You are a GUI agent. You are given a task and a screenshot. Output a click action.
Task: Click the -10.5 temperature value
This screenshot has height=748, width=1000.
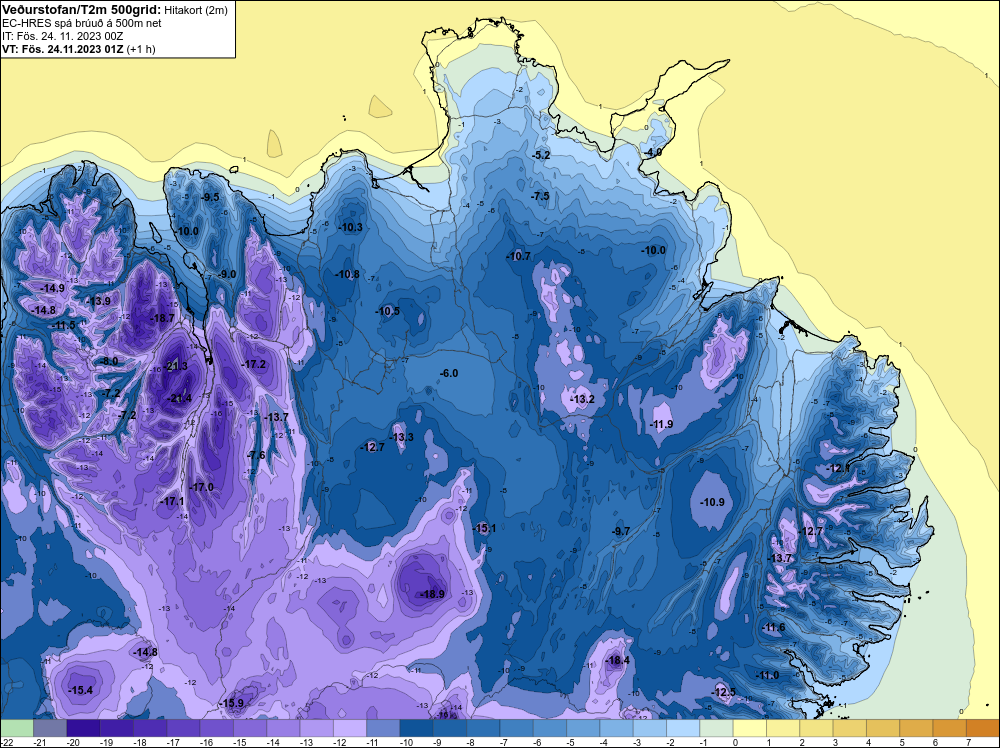(x=388, y=311)
